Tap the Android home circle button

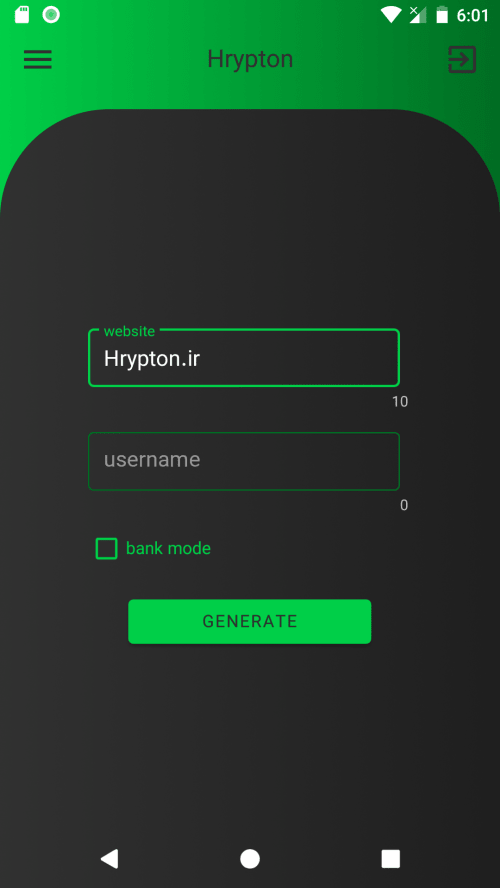click(x=250, y=859)
